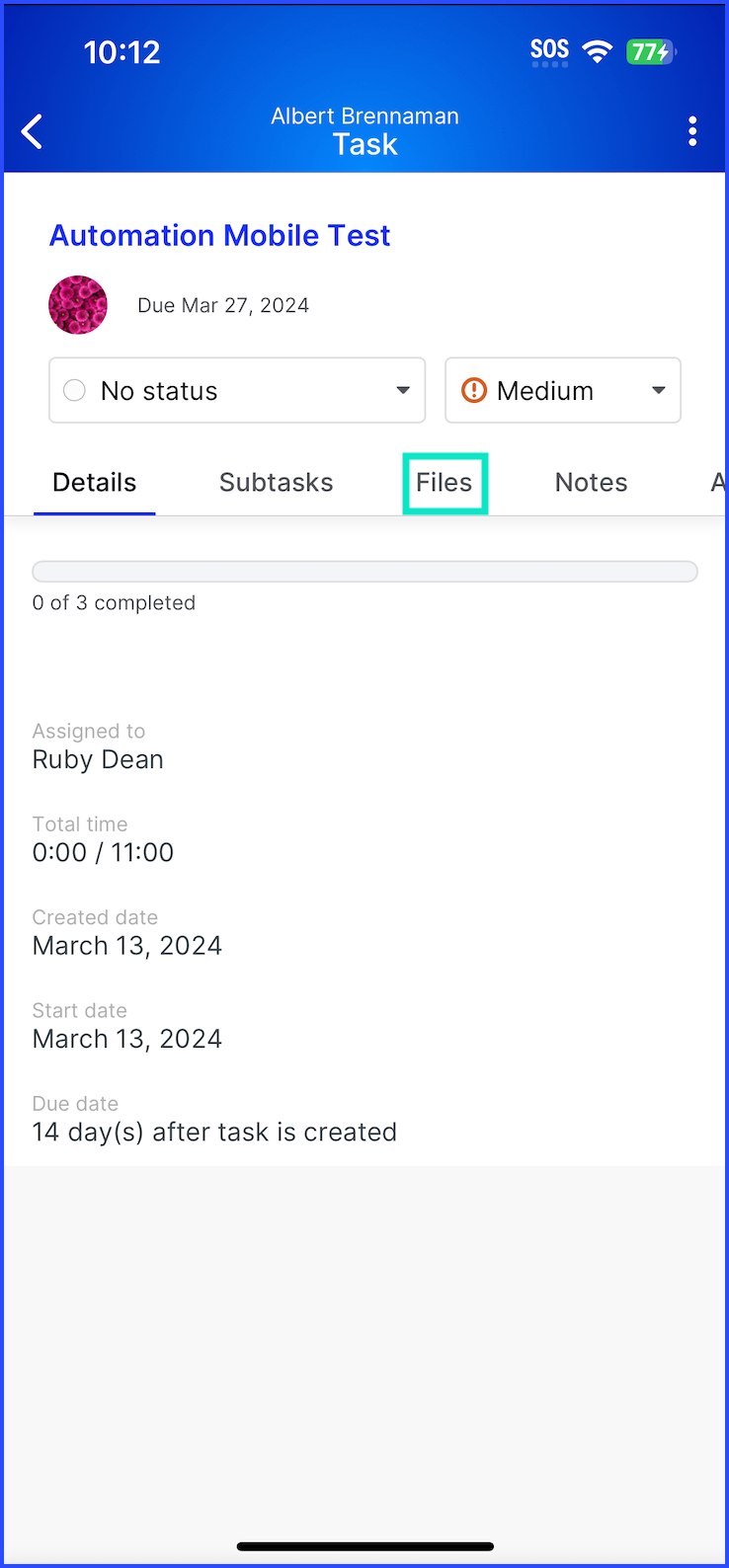The image size is (729, 1568).
Task: Tap the back arrow icon
Action: coord(33,131)
